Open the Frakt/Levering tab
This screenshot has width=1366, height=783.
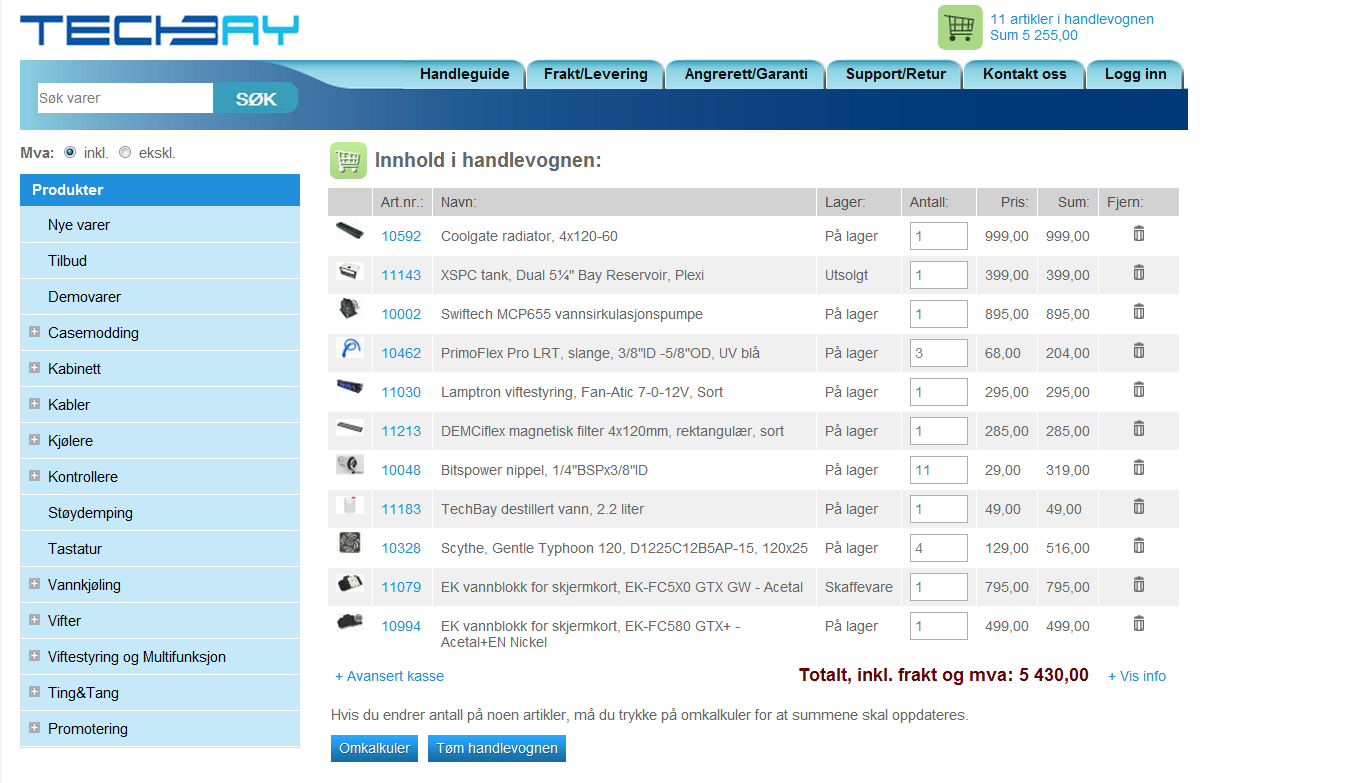(595, 74)
